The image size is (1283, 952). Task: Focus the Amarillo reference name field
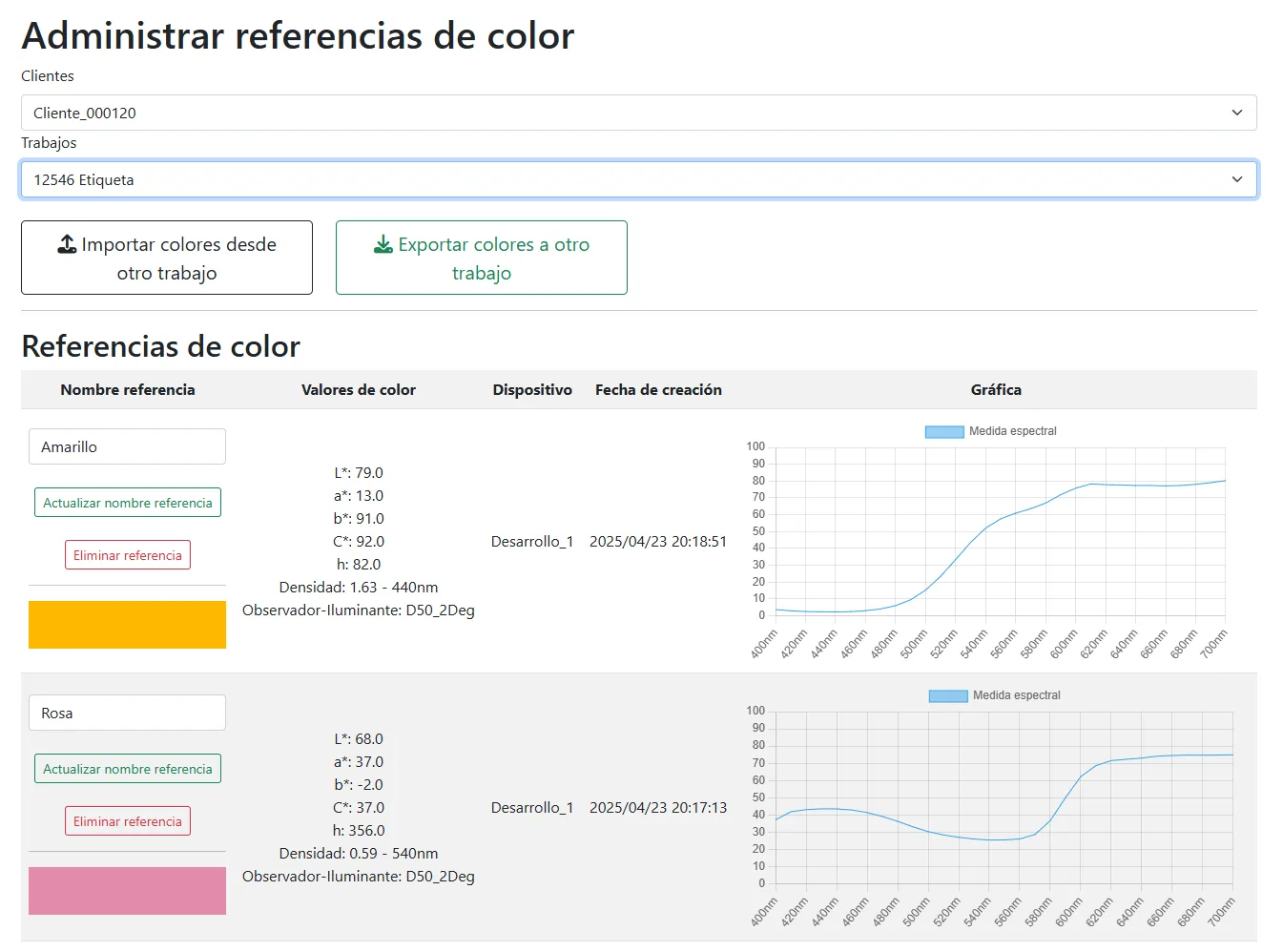pyautogui.click(x=127, y=446)
